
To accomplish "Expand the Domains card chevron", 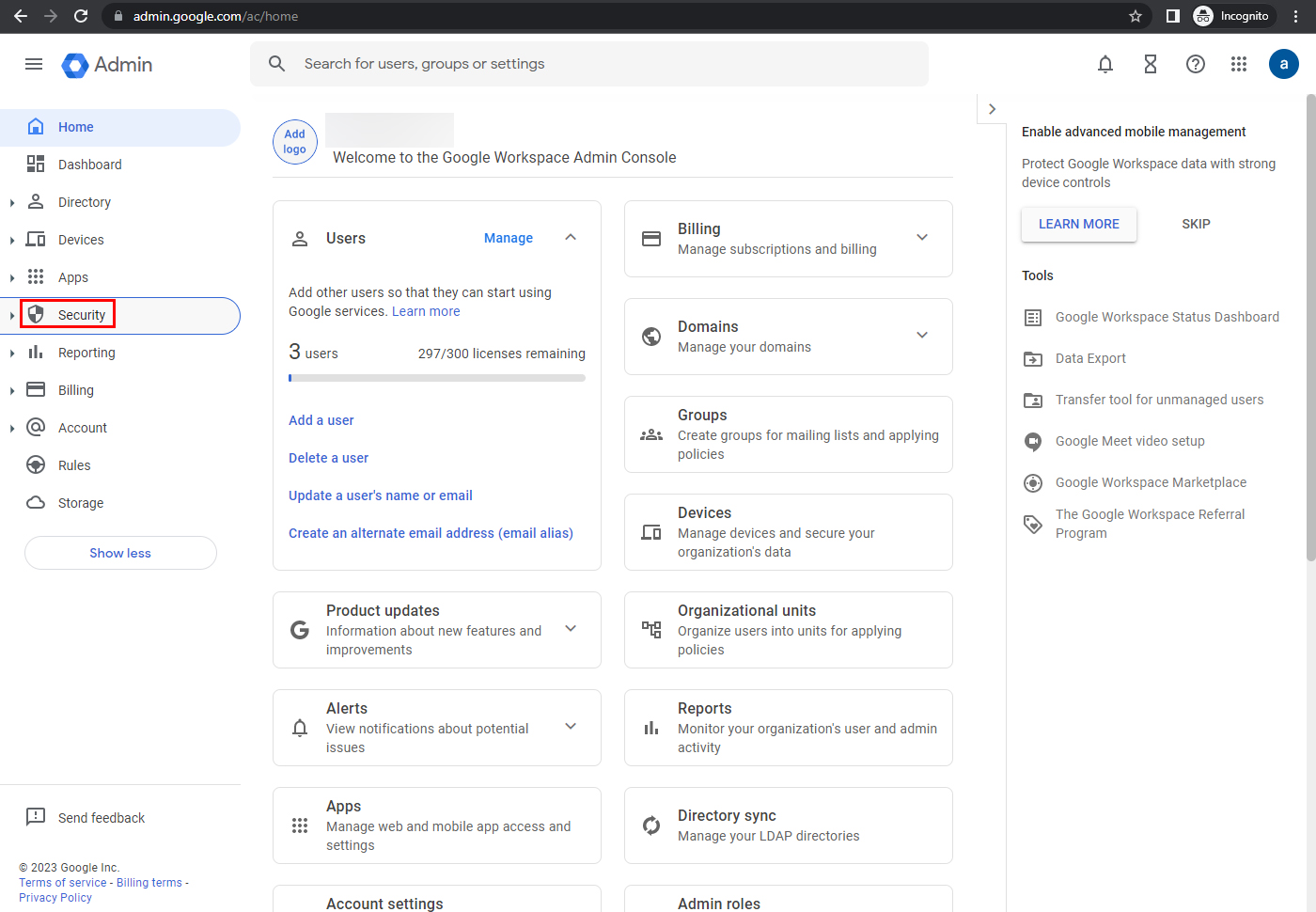I will point(922,336).
